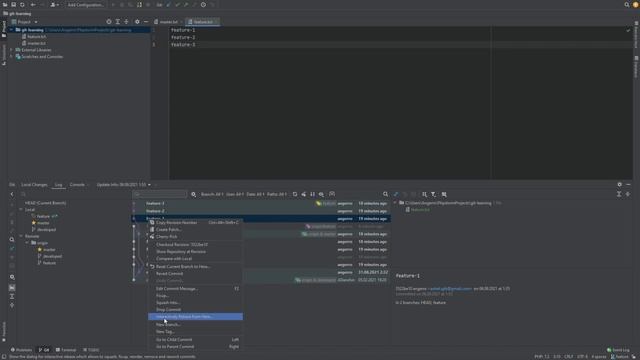
Task: Collapse the Local branches node
Action: [x=21, y=210]
